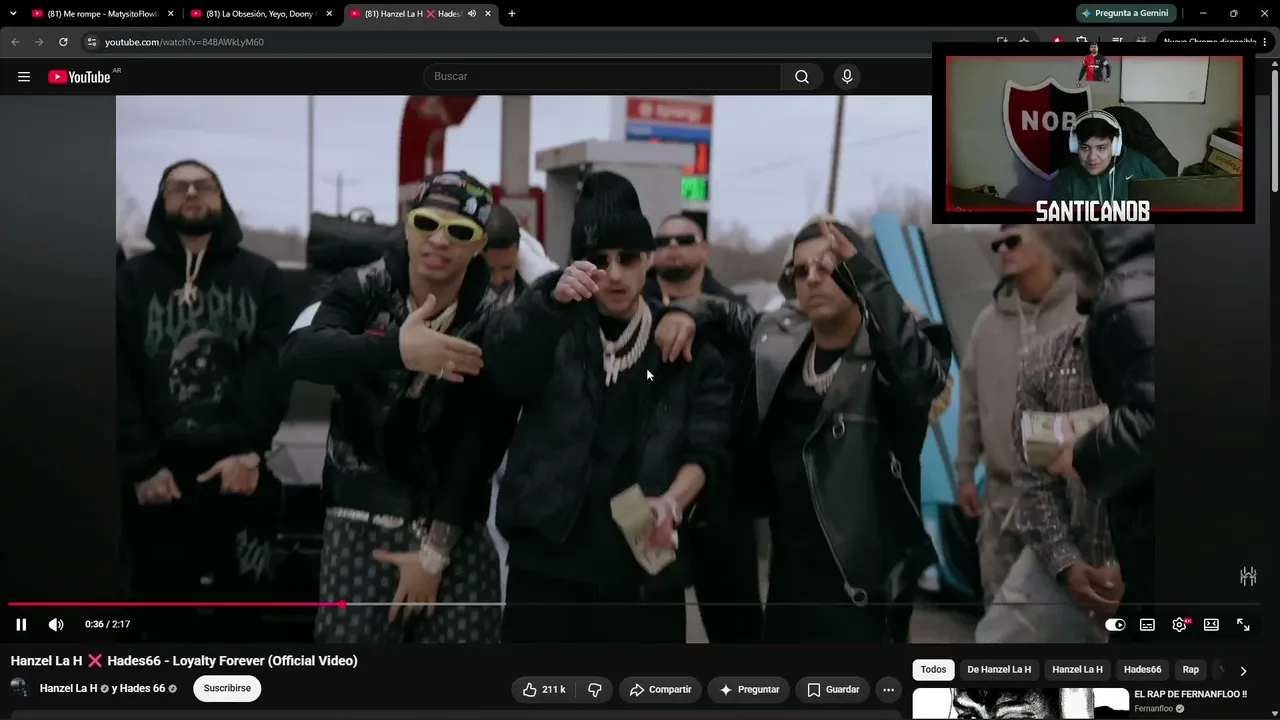1280x720 pixels.
Task: Mute the video player volume
Action: coord(56,624)
